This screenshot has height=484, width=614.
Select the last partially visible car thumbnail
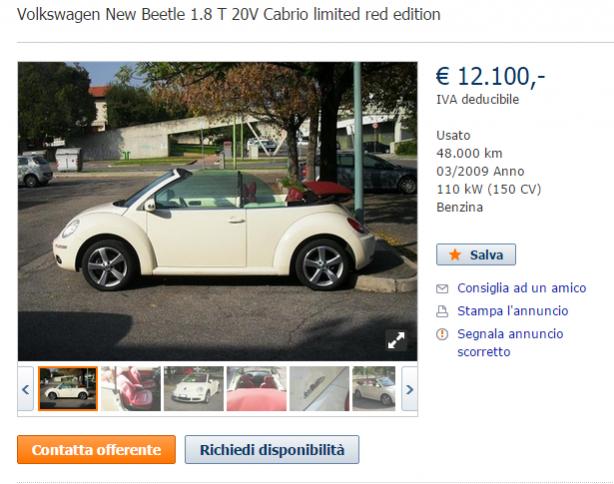click(x=374, y=388)
